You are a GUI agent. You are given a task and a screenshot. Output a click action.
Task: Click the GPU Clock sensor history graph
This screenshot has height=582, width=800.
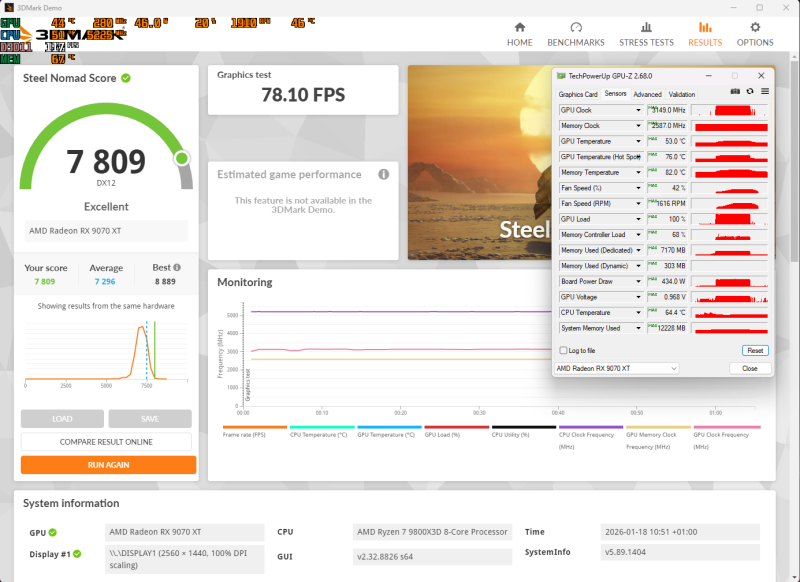pos(730,110)
